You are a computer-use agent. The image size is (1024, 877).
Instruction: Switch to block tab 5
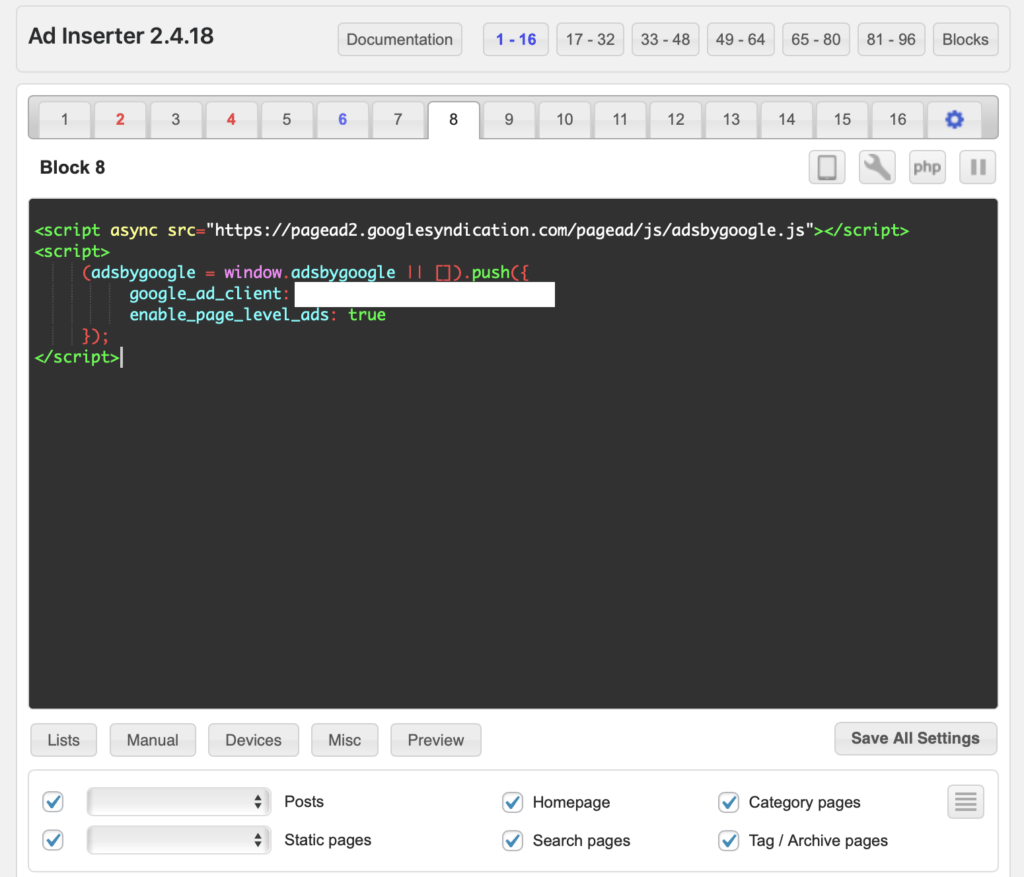coord(287,120)
